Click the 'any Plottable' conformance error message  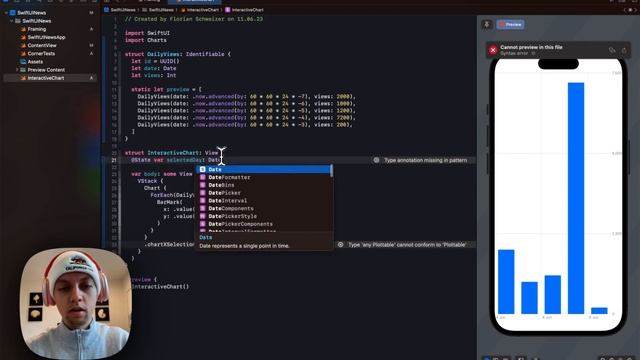click(x=407, y=245)
